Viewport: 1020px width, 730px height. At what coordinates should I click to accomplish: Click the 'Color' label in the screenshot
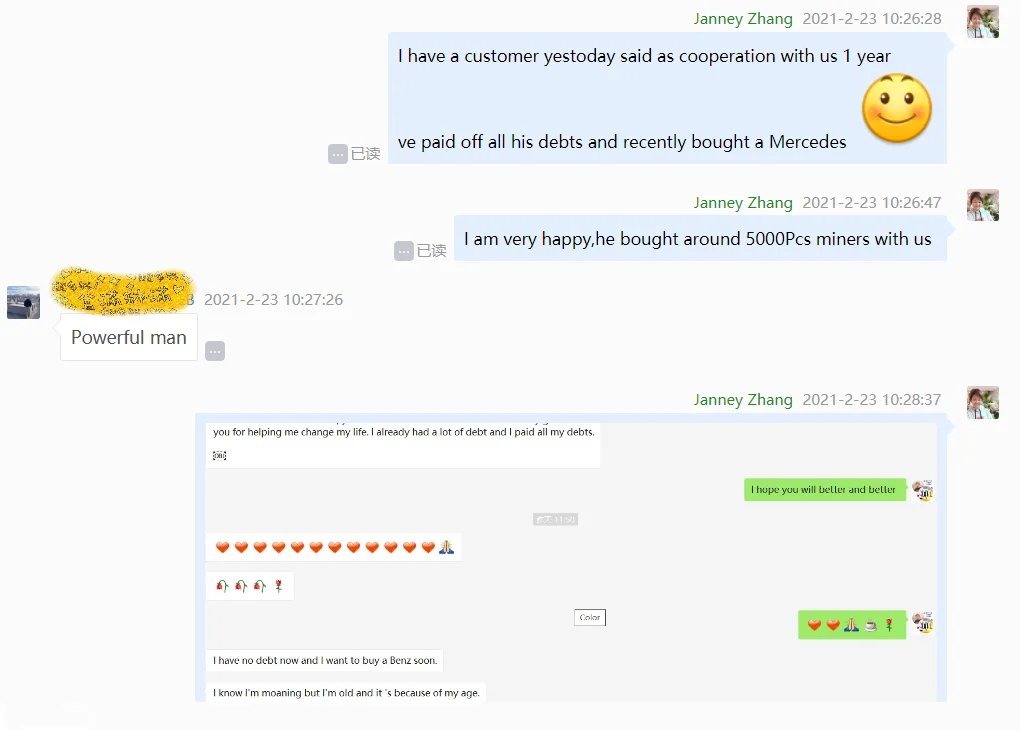pyautogui.click(x=590, y=617)
